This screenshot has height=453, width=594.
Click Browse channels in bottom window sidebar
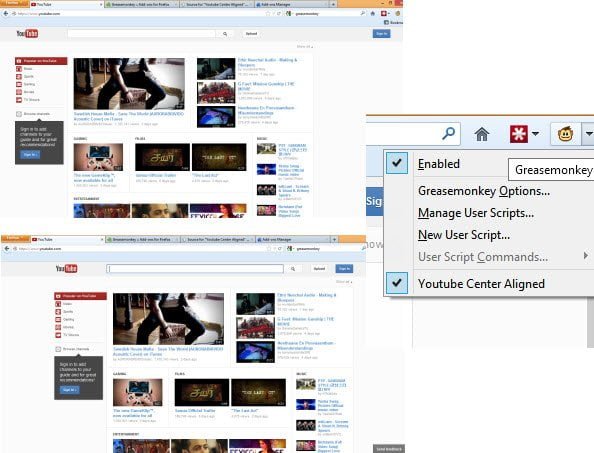(72, 349)
